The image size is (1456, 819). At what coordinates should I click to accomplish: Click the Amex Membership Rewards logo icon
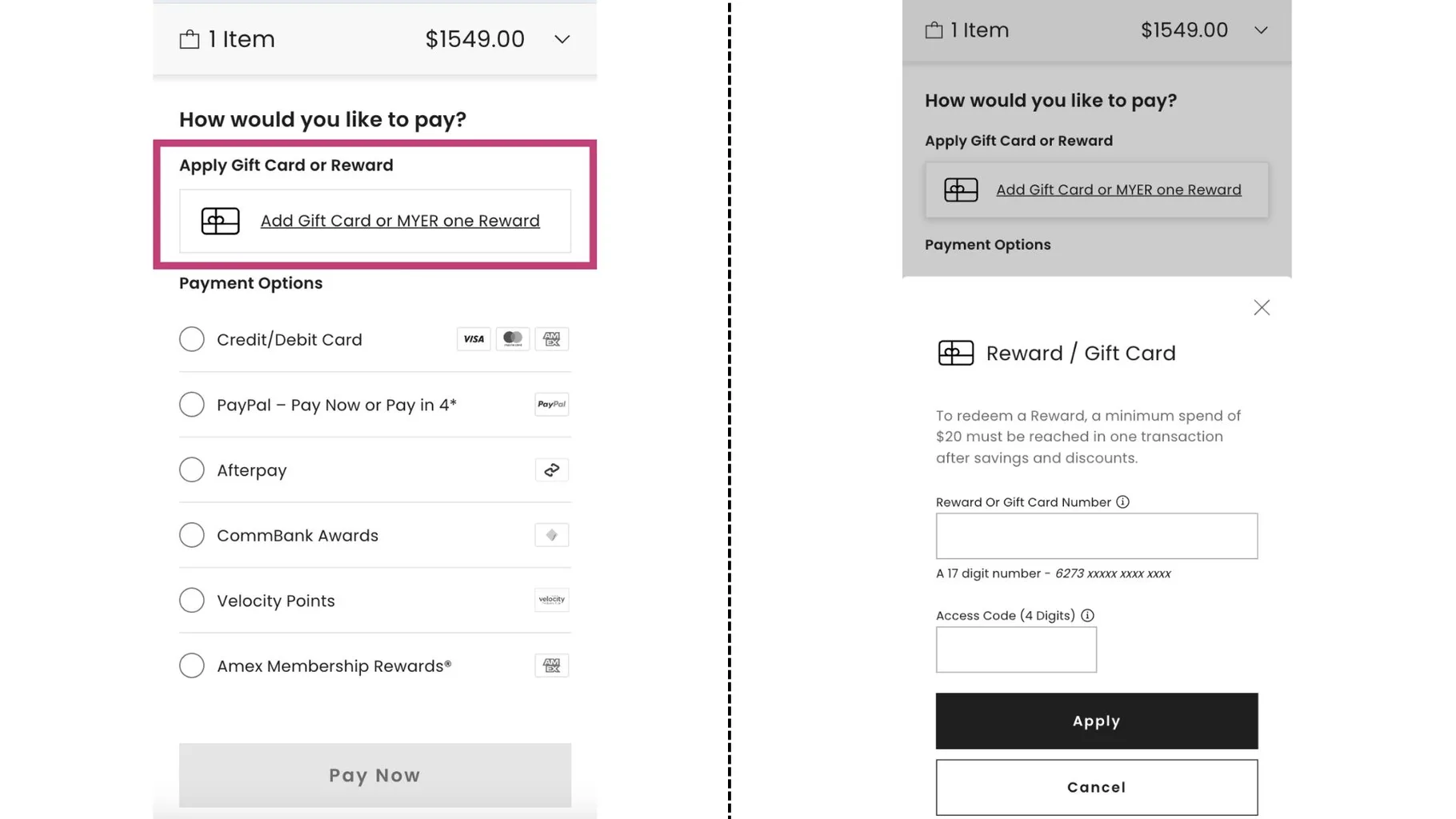[551, 665]
